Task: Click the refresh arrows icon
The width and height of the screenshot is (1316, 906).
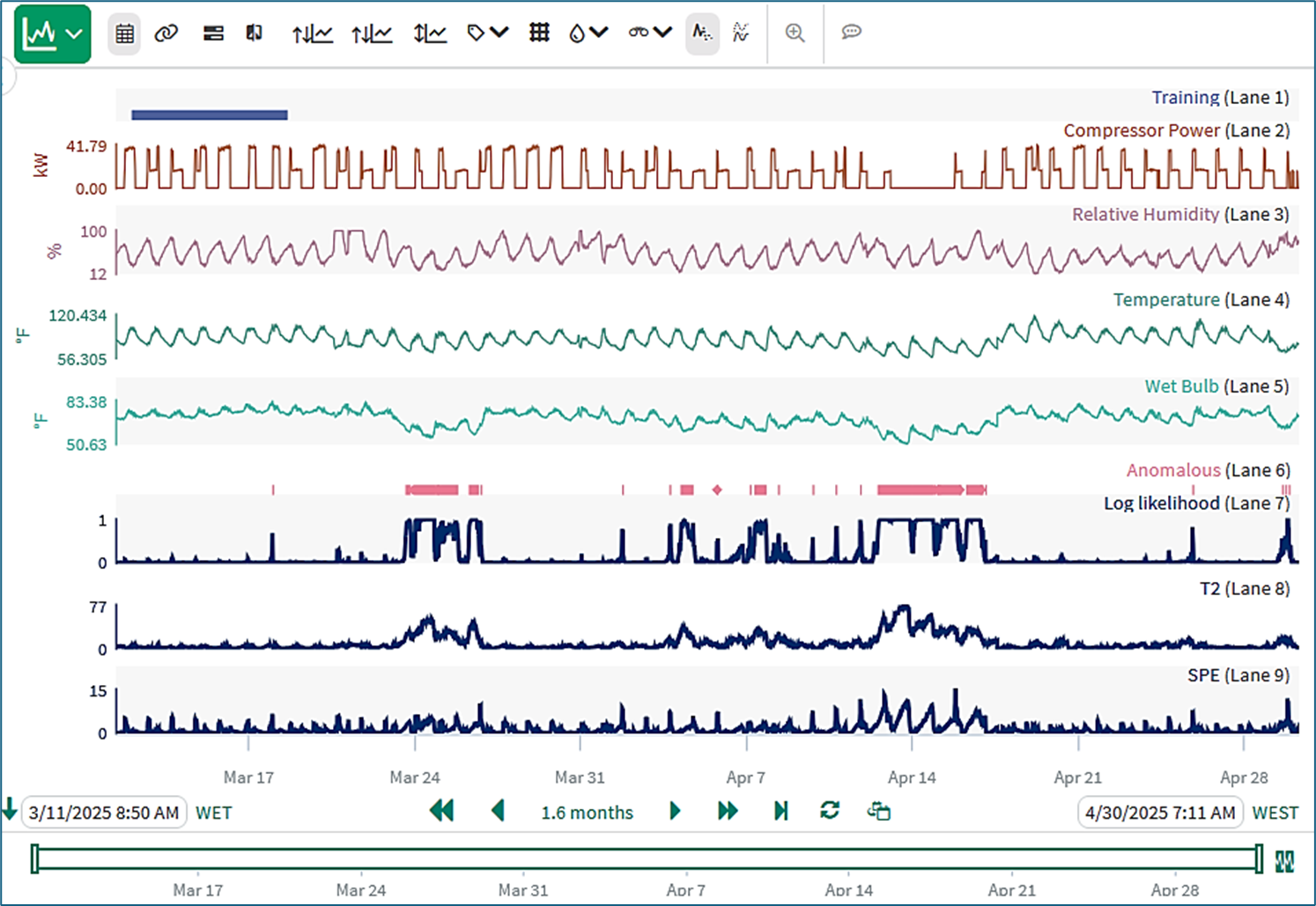Action: point(829,811)
